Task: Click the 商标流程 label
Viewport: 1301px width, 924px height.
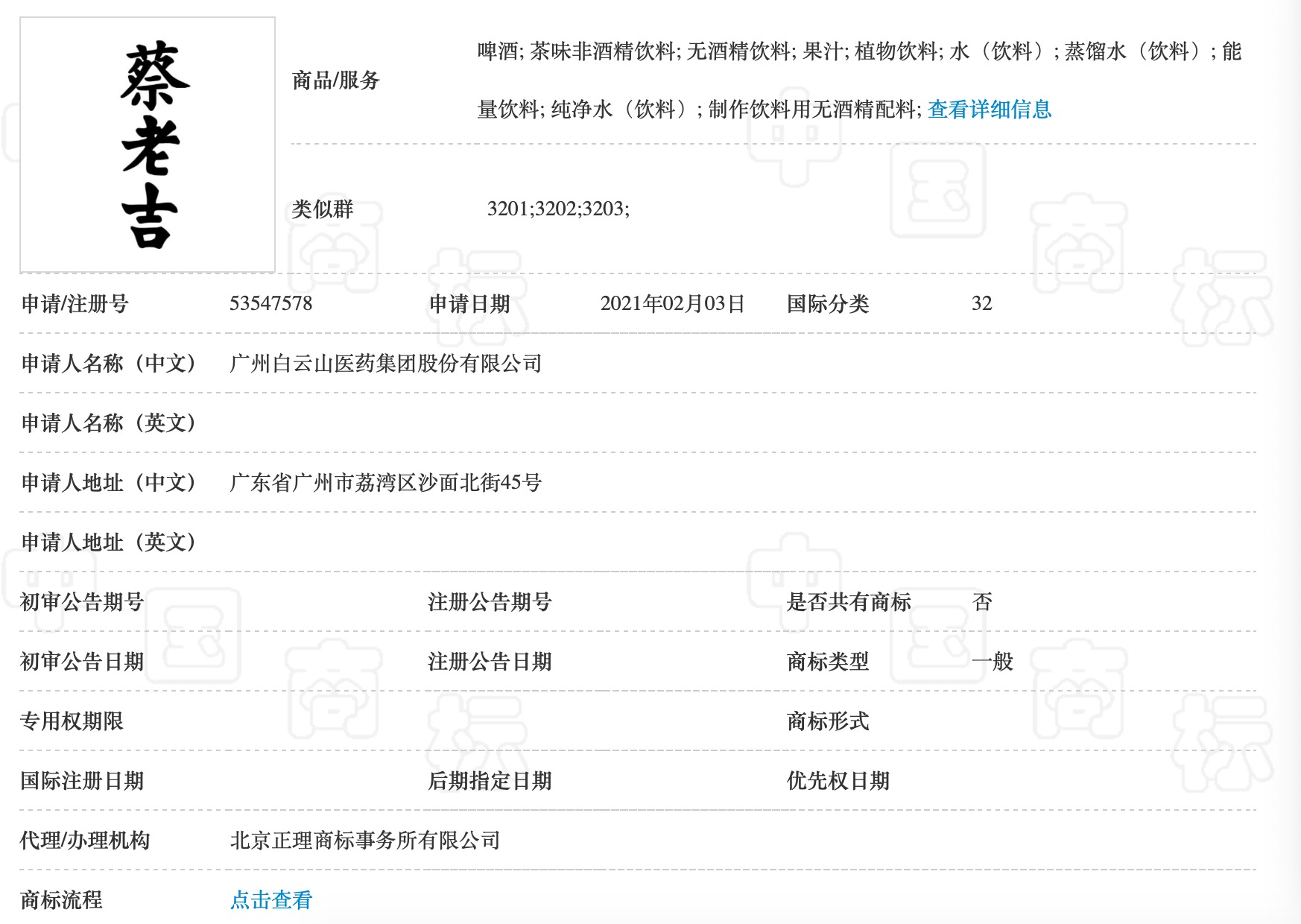Action: 61,900
